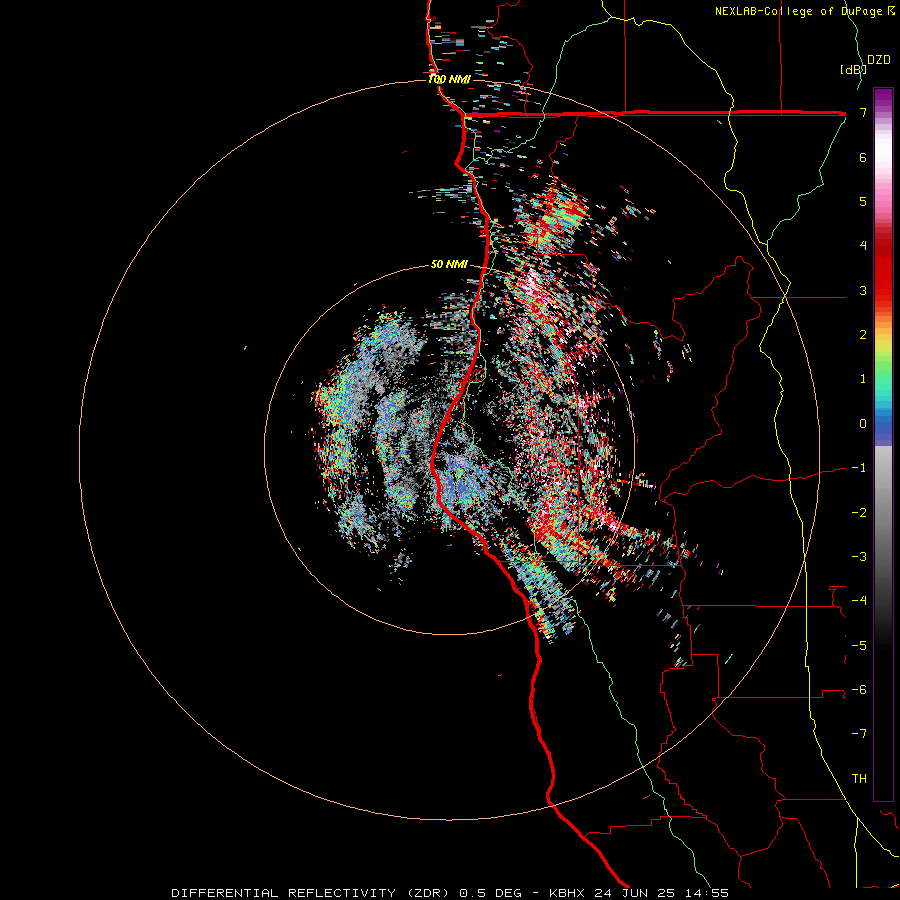
Task: Click the ZDR color scale bar
Action: tap(883, 444)
